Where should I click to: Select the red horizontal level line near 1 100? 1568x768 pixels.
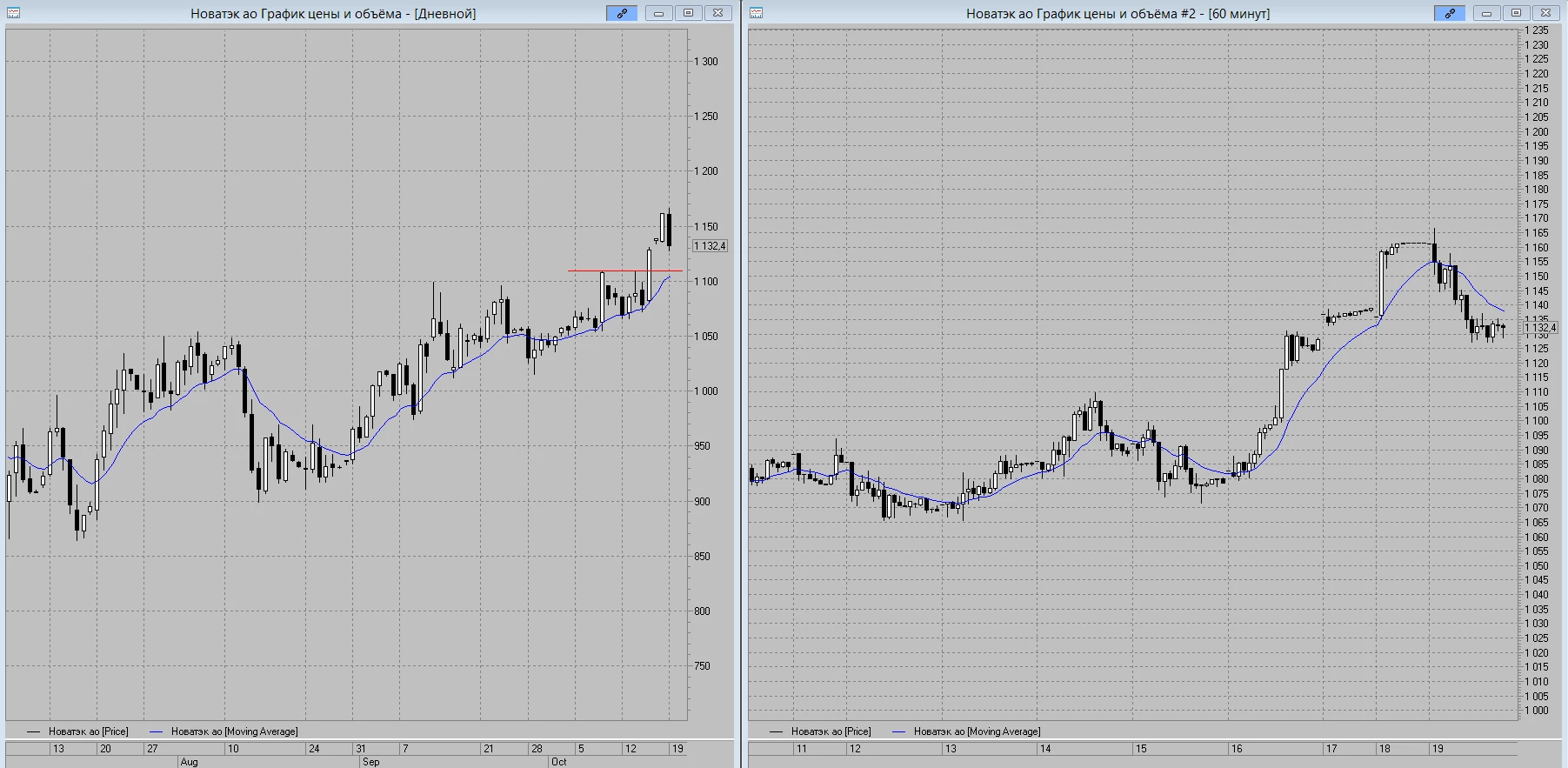click(624, 270)
